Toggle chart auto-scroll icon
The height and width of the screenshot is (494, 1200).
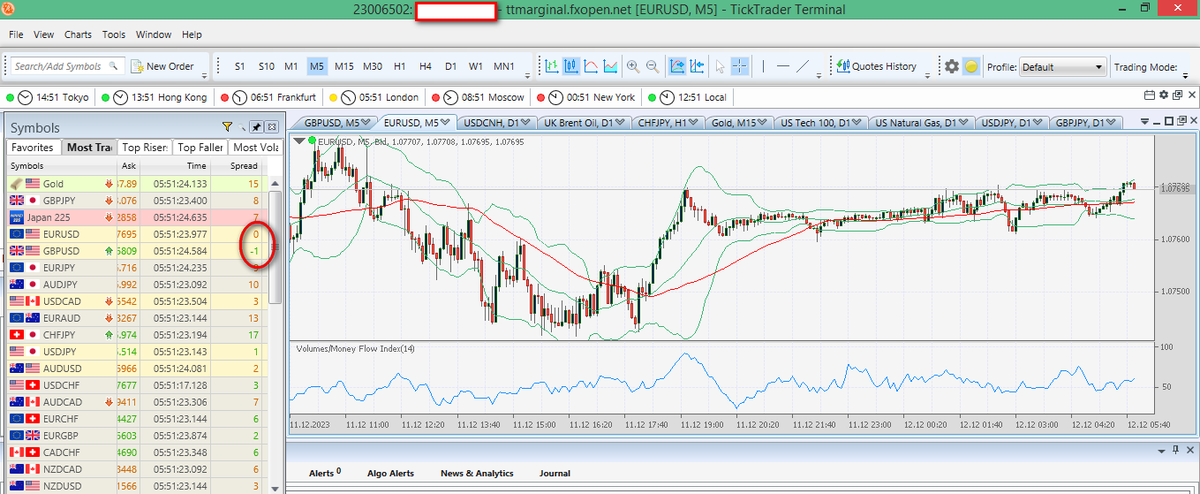tap(677, 66)
